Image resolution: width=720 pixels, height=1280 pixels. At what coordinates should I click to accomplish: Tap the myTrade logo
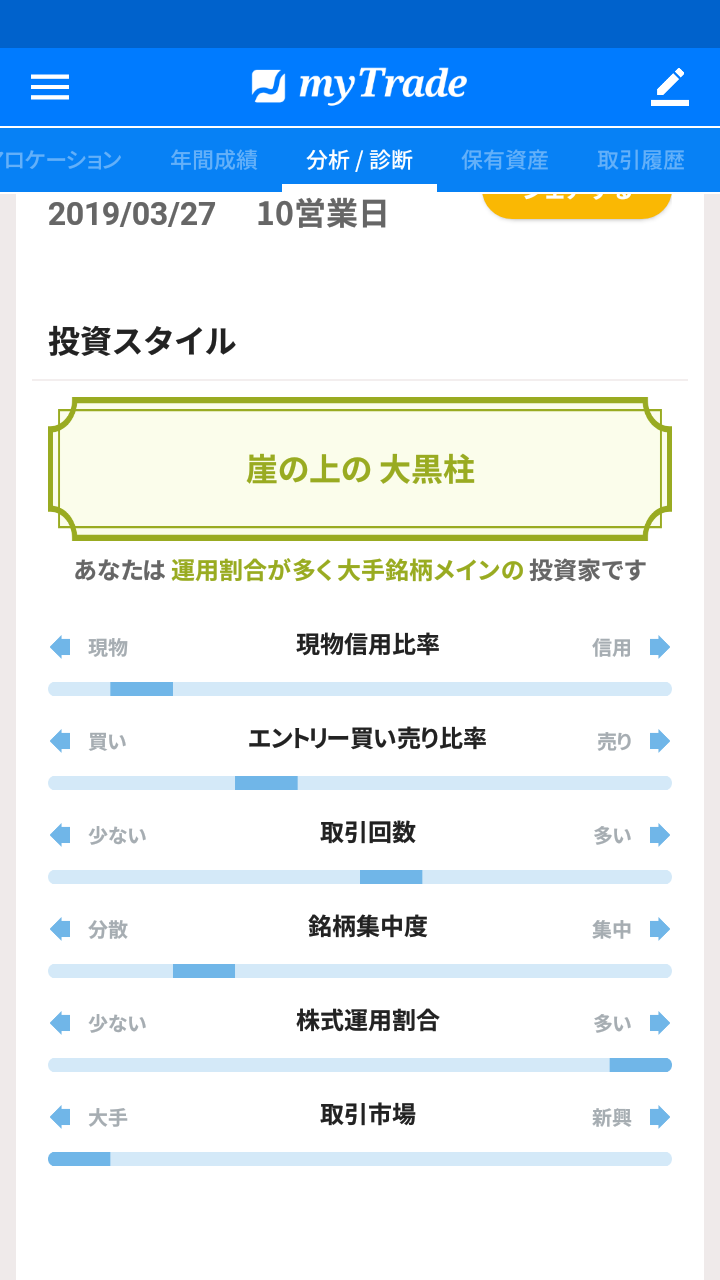point(360,86)
